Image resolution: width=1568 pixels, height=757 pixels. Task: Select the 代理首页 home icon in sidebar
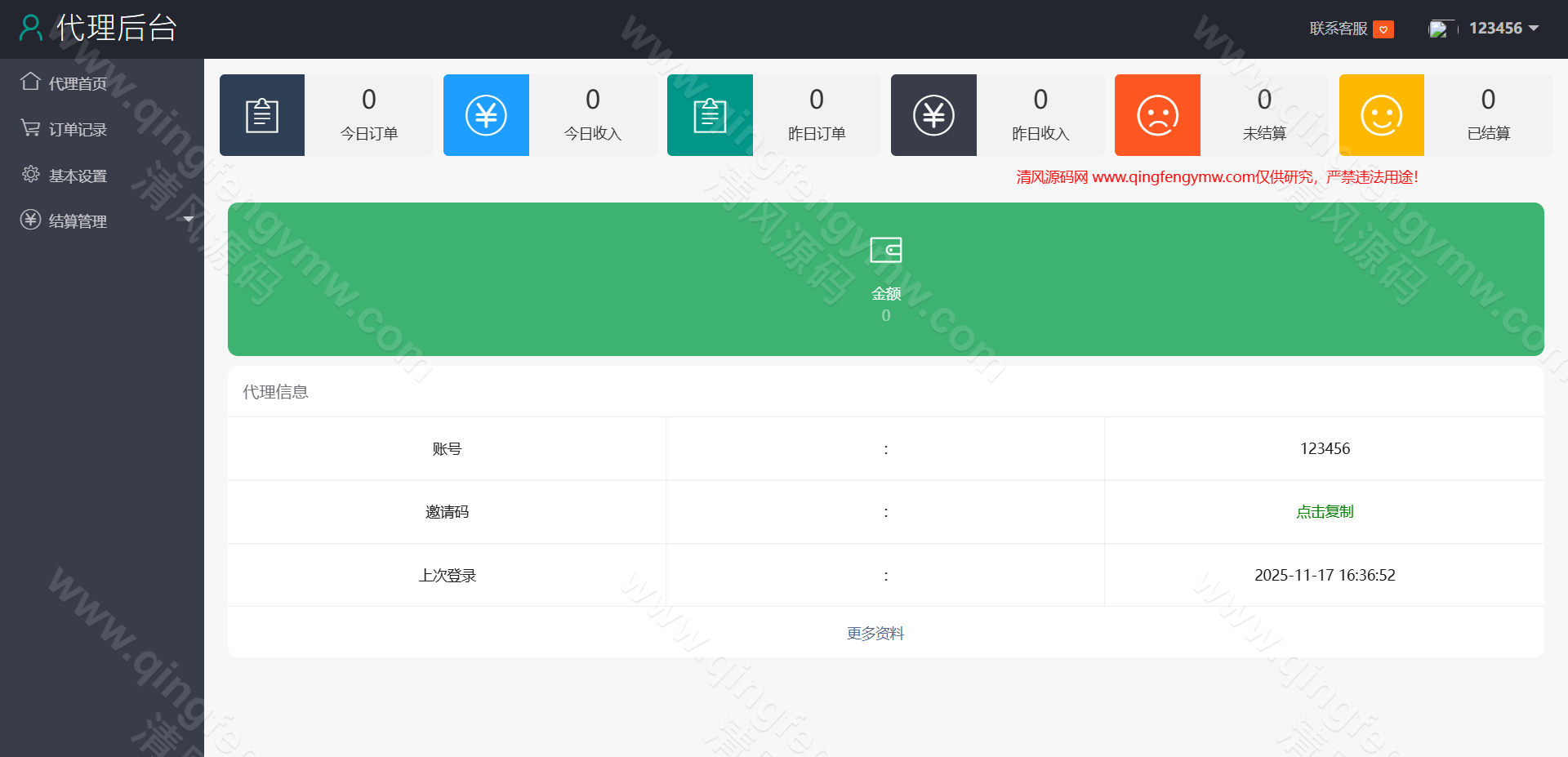31,82
